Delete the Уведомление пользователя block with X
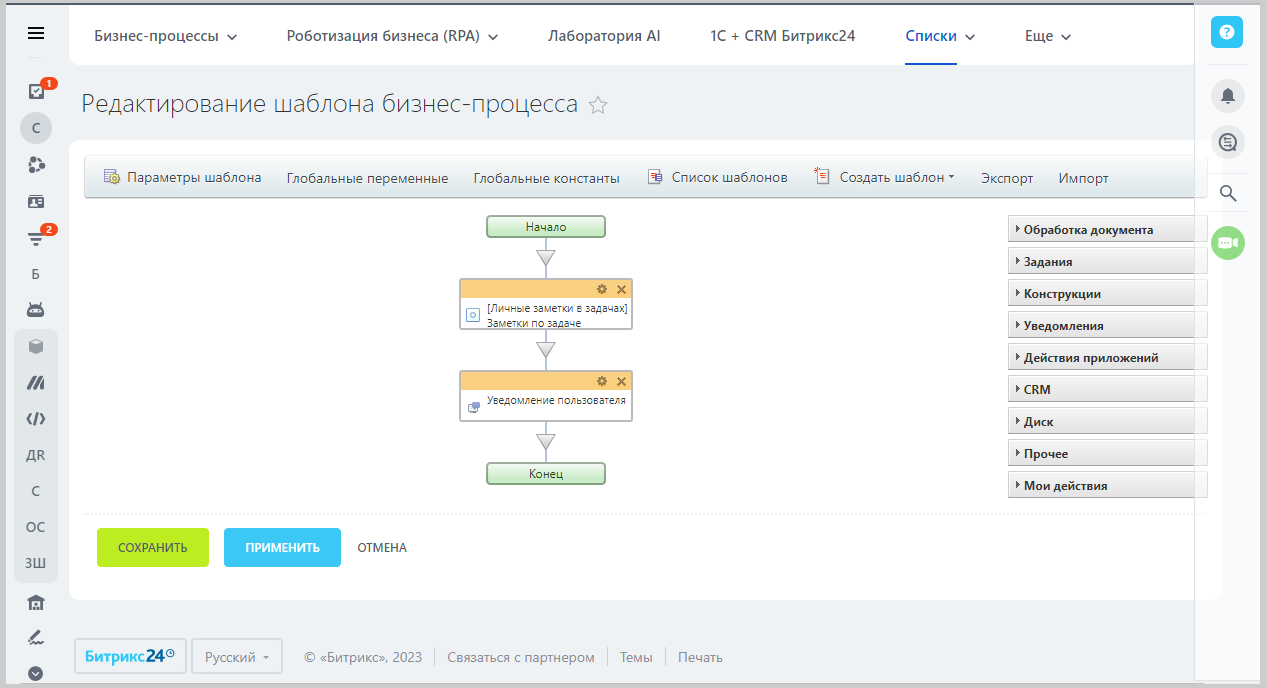 621,381
